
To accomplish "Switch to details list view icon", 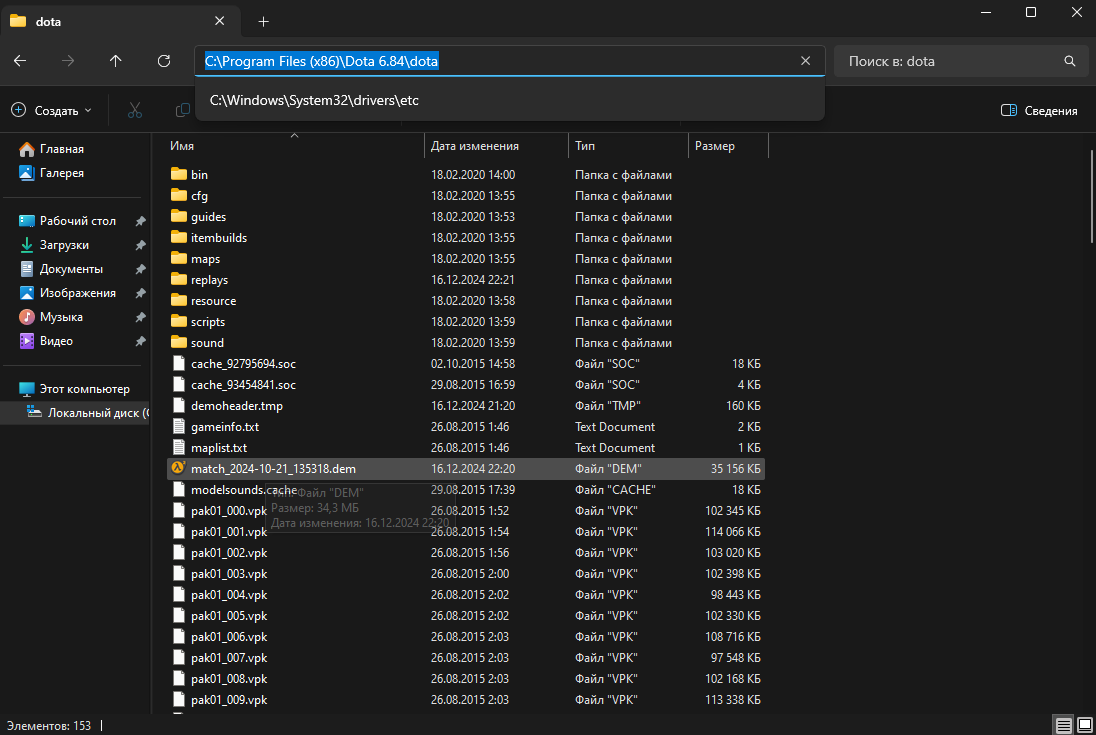I will click(1063, 725).
